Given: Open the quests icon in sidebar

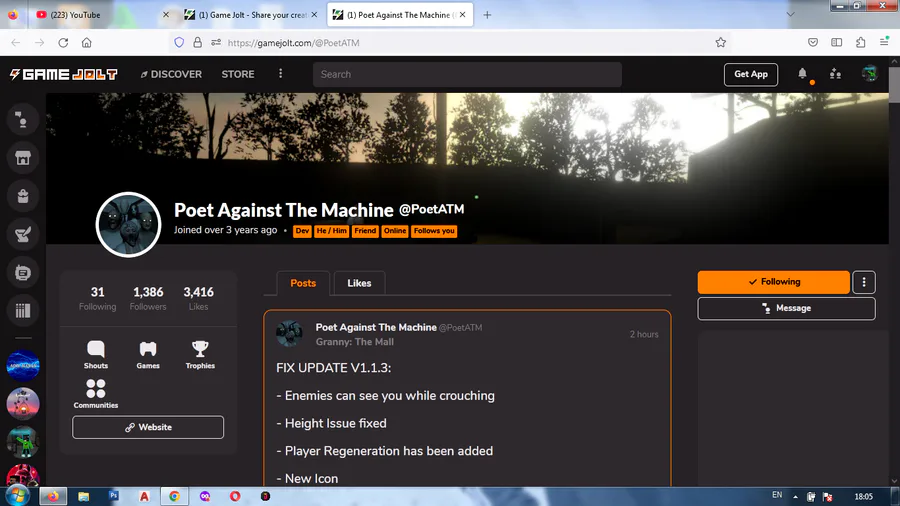Looking at the screenshot, I should (x=23, y=234).
